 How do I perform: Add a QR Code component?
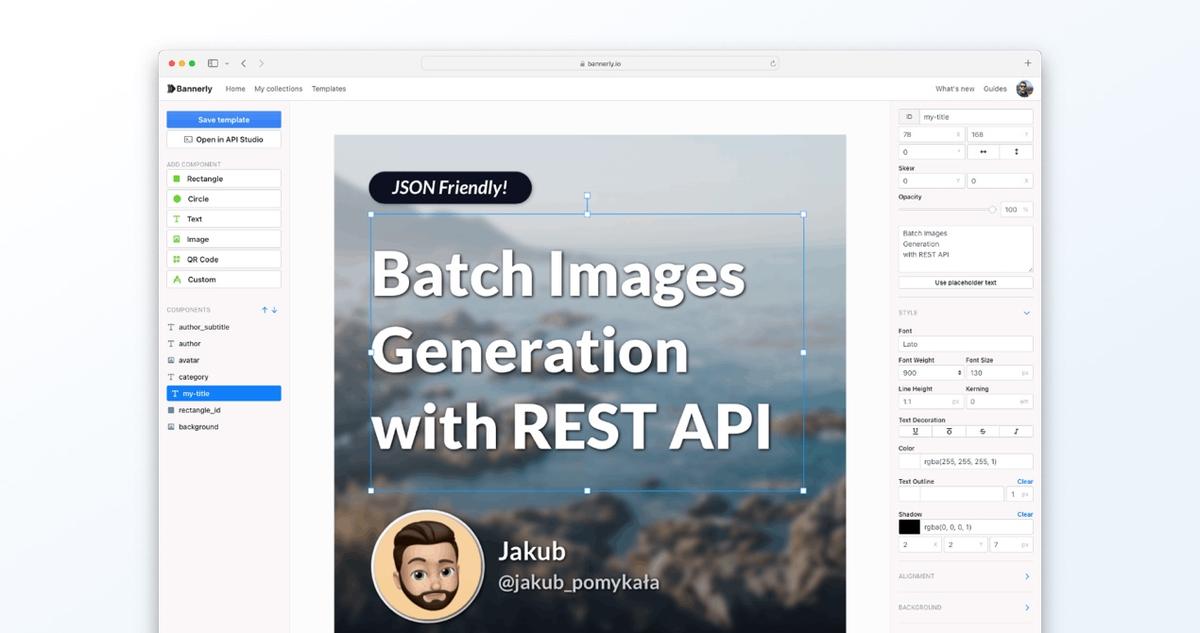[223, 258]
